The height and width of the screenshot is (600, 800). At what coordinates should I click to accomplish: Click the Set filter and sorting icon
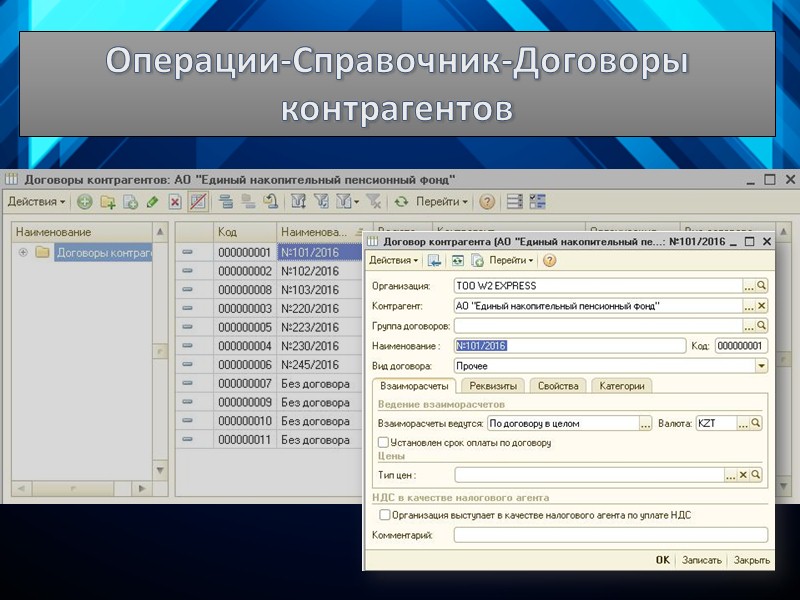(x=298, y=202)
